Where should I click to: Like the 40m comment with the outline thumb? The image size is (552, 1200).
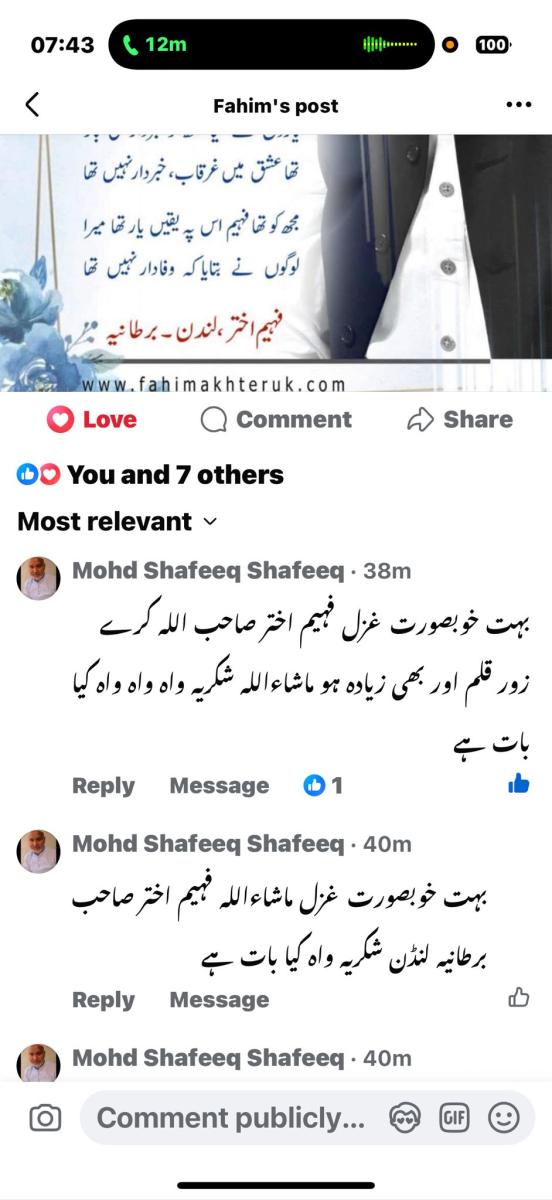click(x=519, y=996)
